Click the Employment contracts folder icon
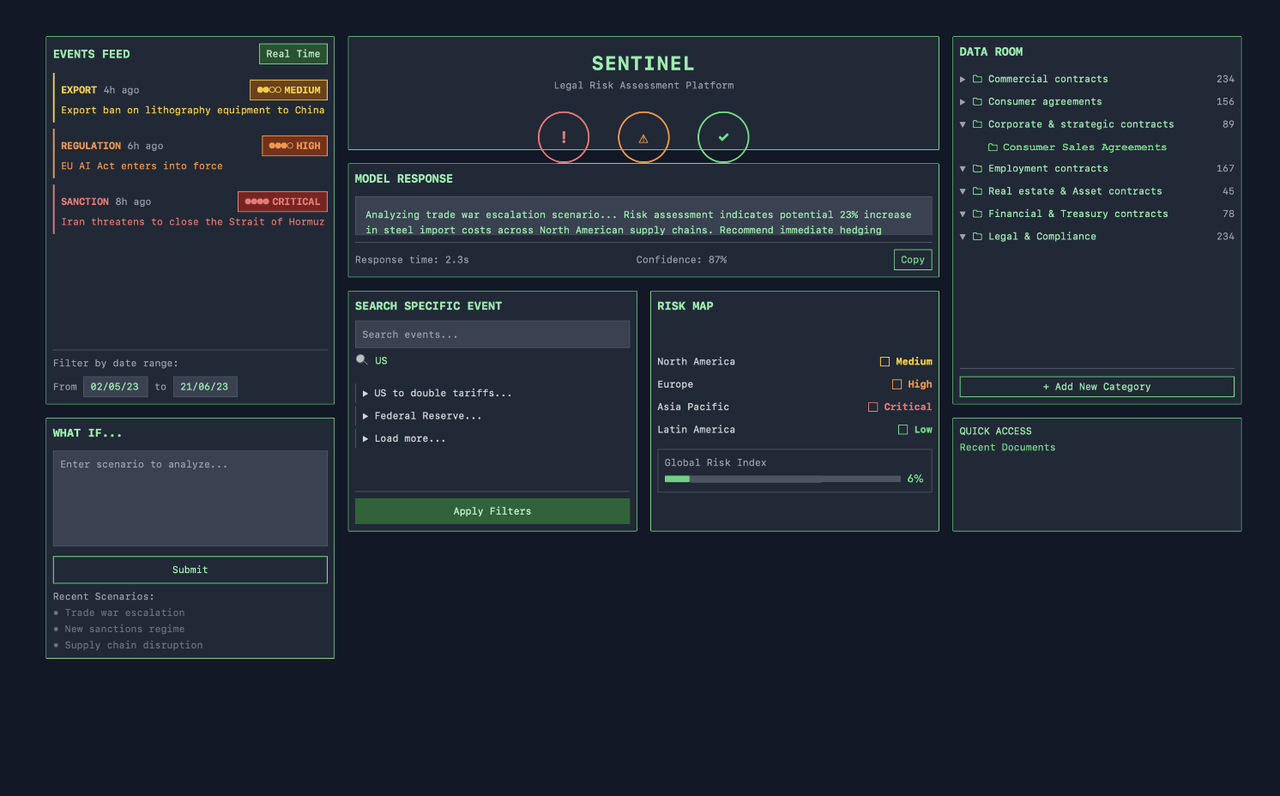 click(977, 169)
